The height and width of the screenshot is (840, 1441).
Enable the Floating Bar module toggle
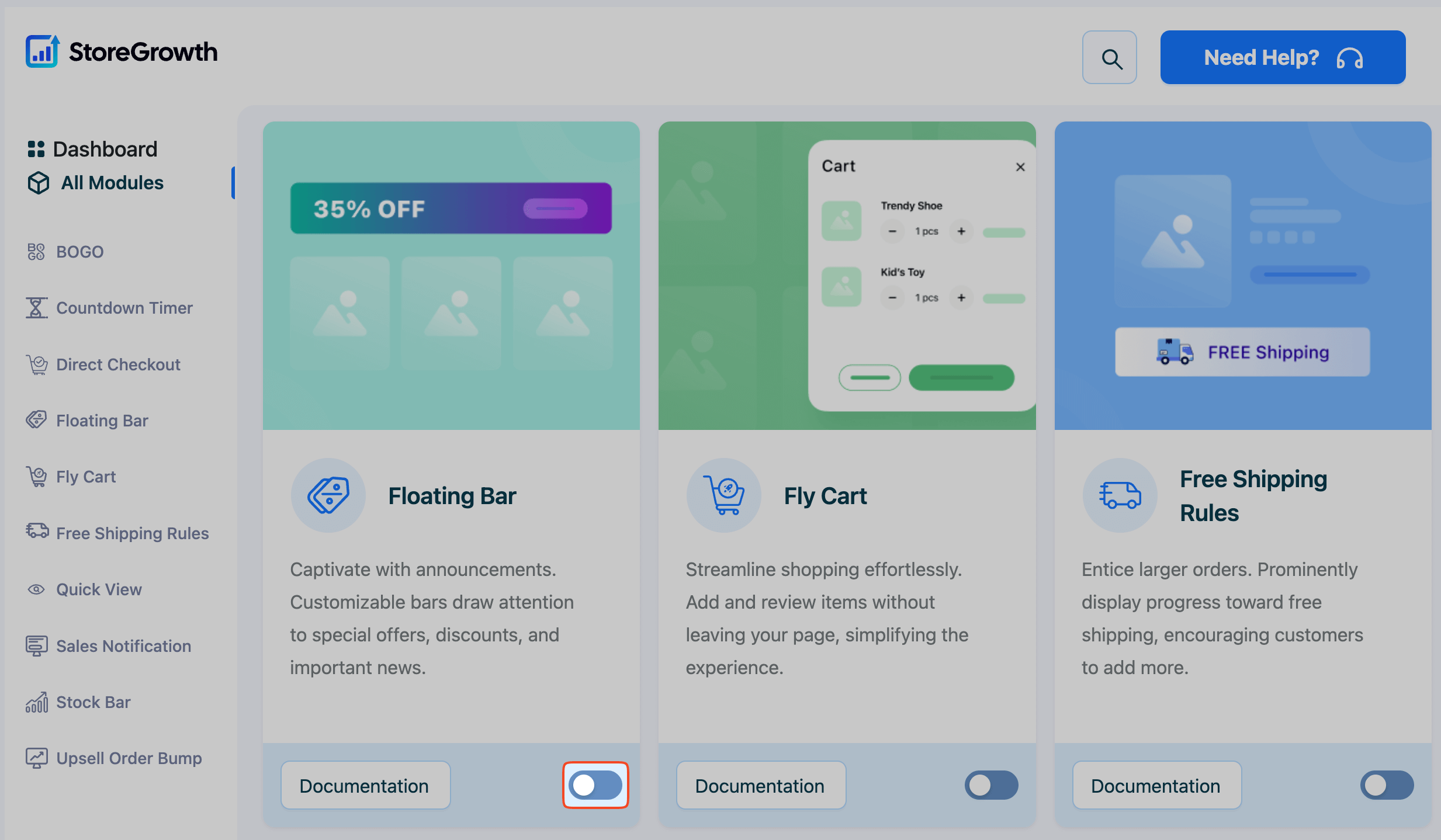click(595, 785)
